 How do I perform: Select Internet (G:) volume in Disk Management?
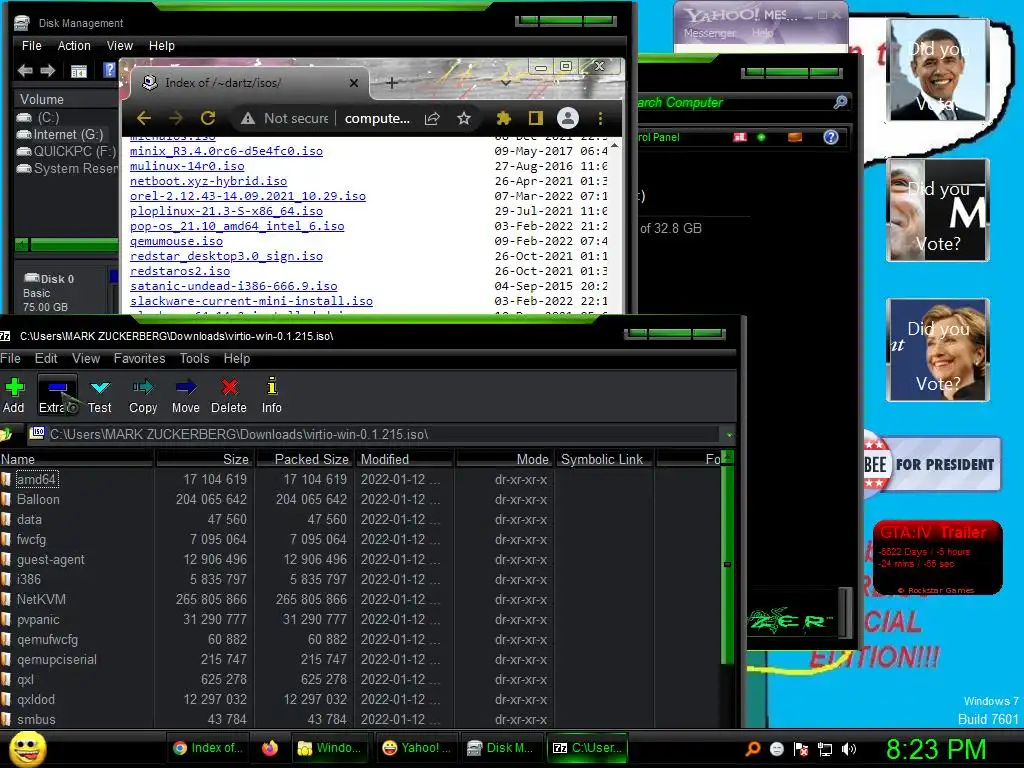[59, 135]
